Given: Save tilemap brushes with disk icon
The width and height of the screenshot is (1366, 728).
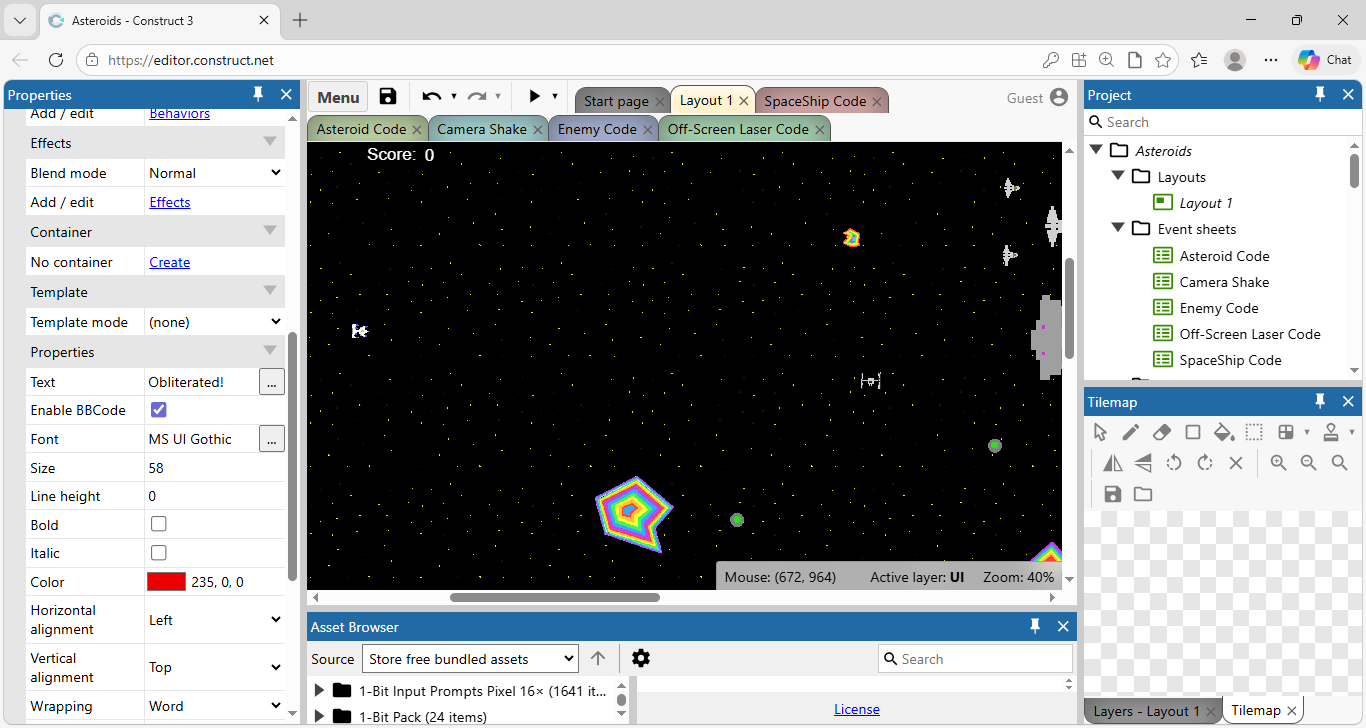Looking at the screenshot, I should 1112,494.
